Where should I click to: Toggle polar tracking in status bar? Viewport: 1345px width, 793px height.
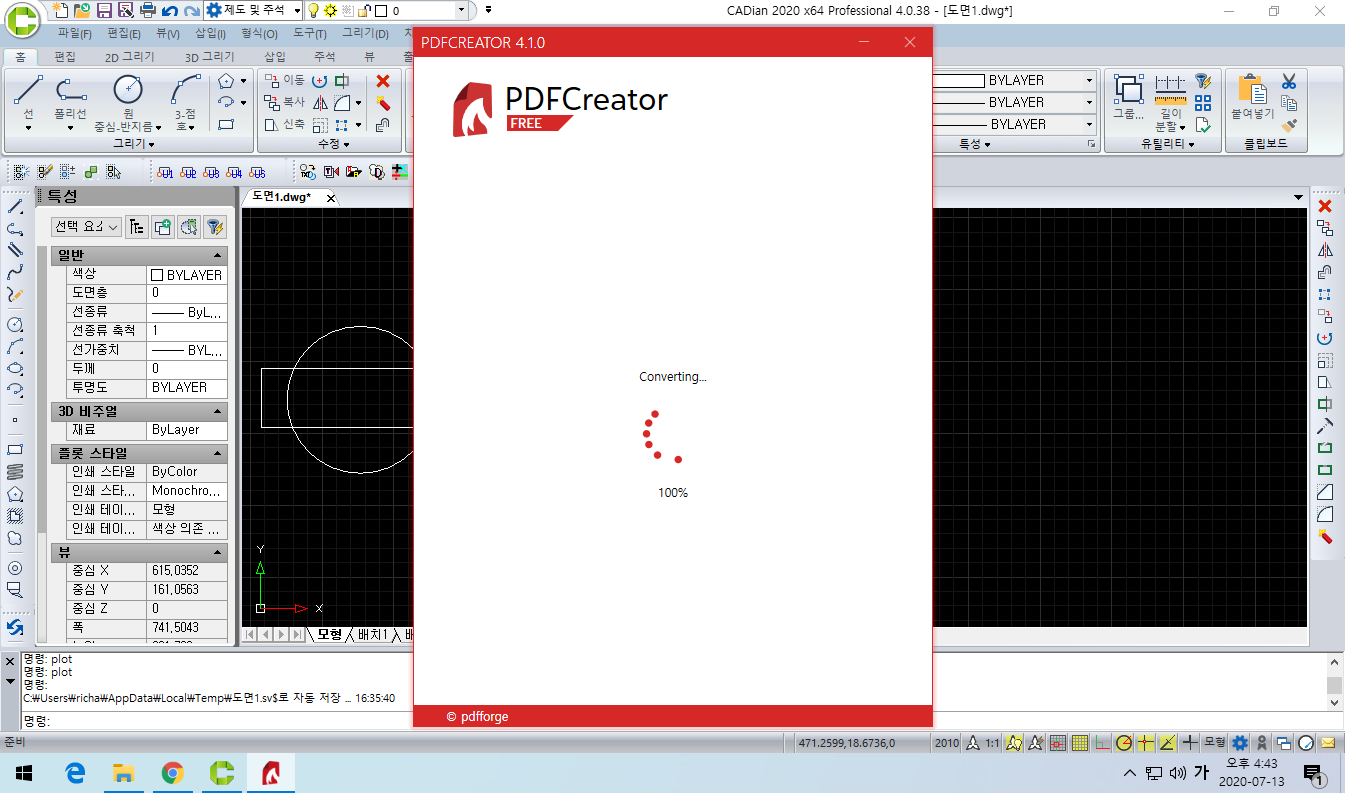(x=1124, y=743)
